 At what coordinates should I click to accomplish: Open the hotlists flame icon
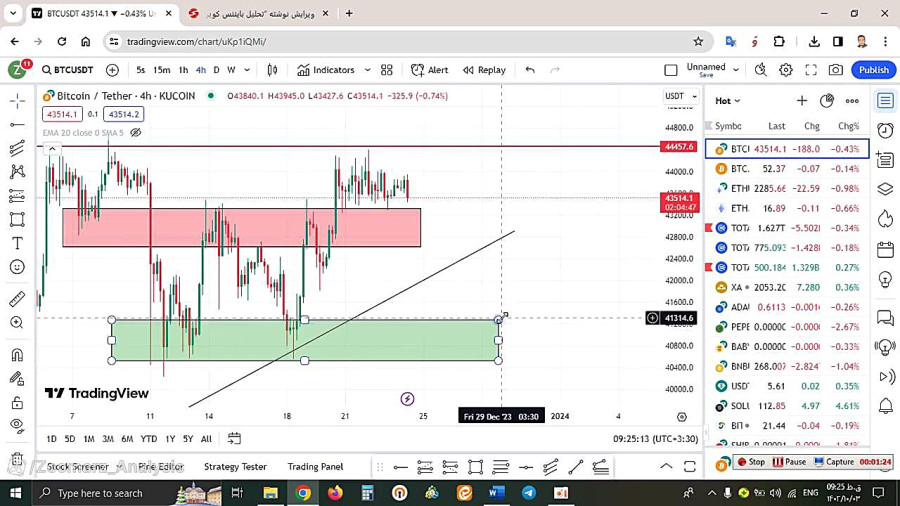[886, 219]
